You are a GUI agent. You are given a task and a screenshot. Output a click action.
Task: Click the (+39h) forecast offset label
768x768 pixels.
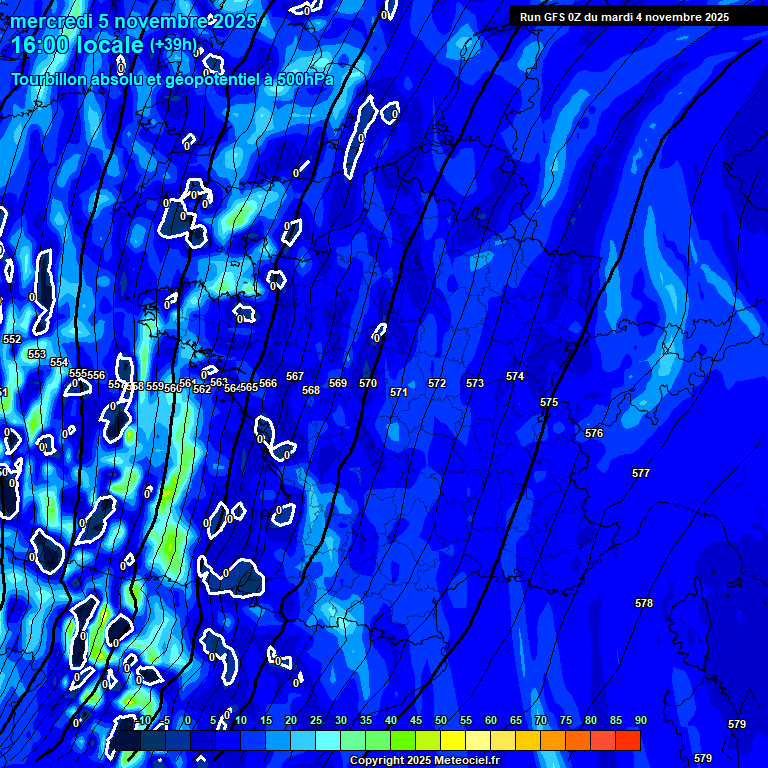point(173,45)
